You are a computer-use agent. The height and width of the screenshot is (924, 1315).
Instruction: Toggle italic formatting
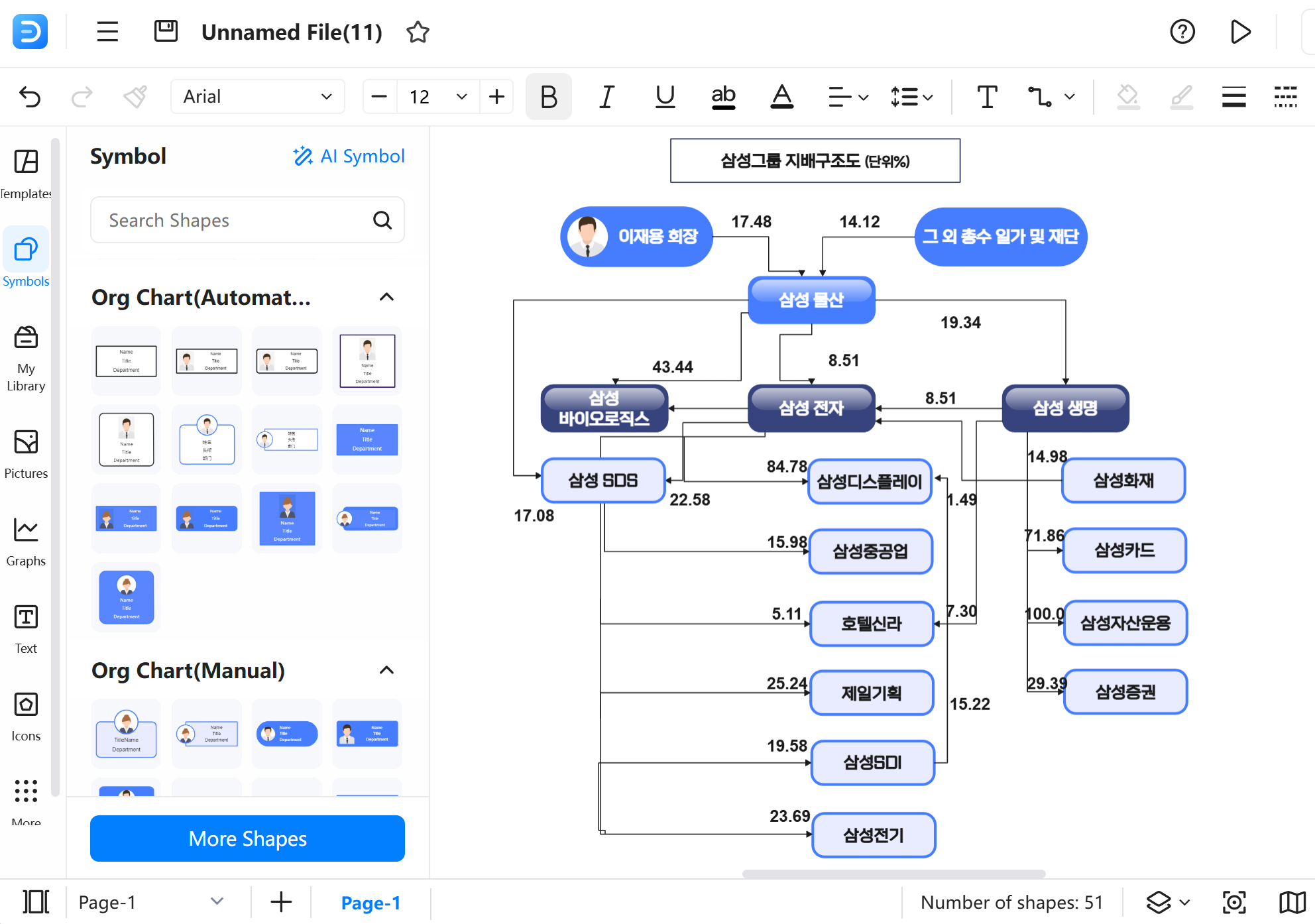point(606,97)
